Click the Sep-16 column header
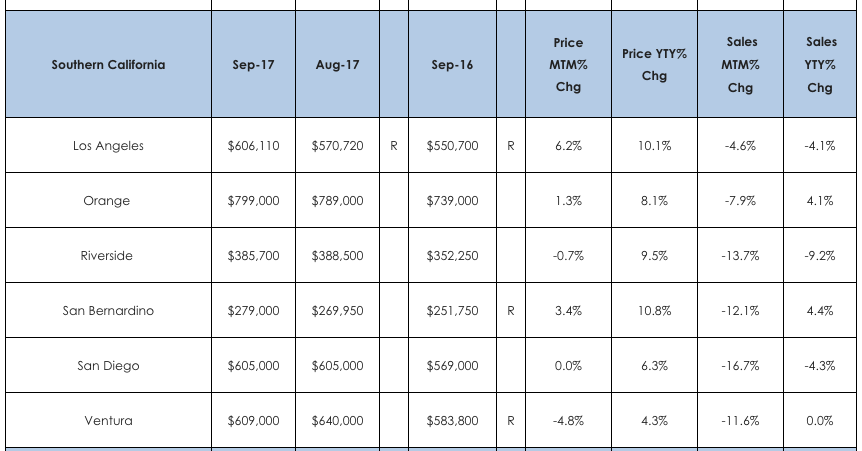The height and width of the screenshot is (451, 862). (452, 65)
